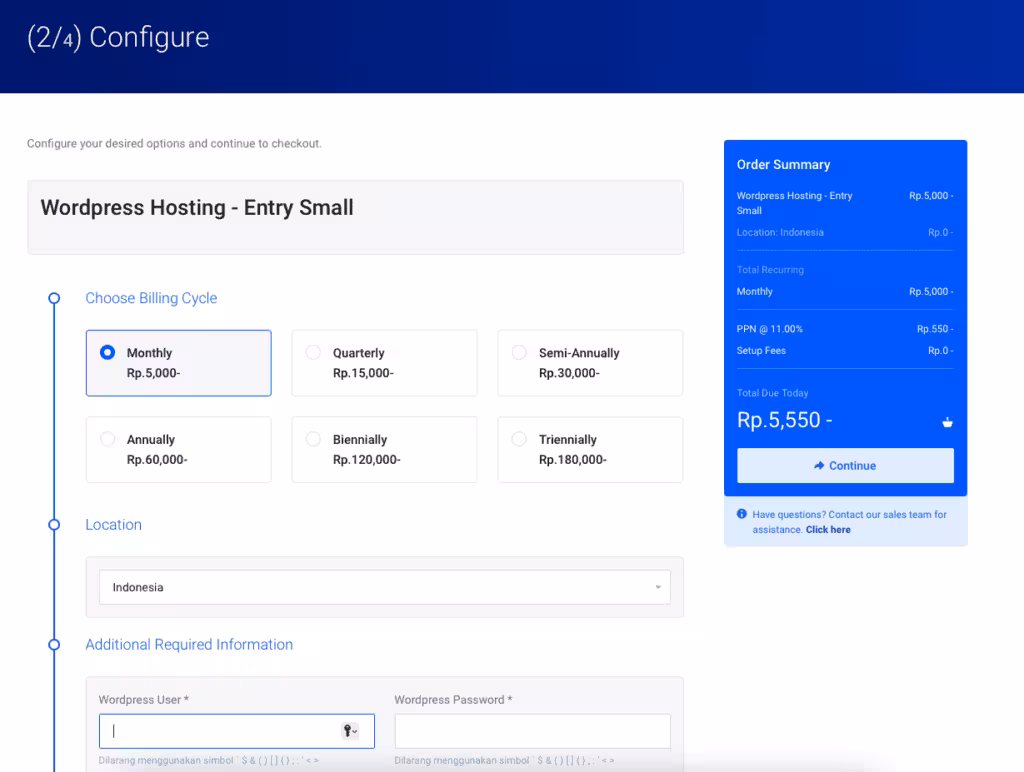This screenshot has height=772, width=1024.
Task: Click the '(2/4) Configure' page header
Action: (x=118, y=37)
